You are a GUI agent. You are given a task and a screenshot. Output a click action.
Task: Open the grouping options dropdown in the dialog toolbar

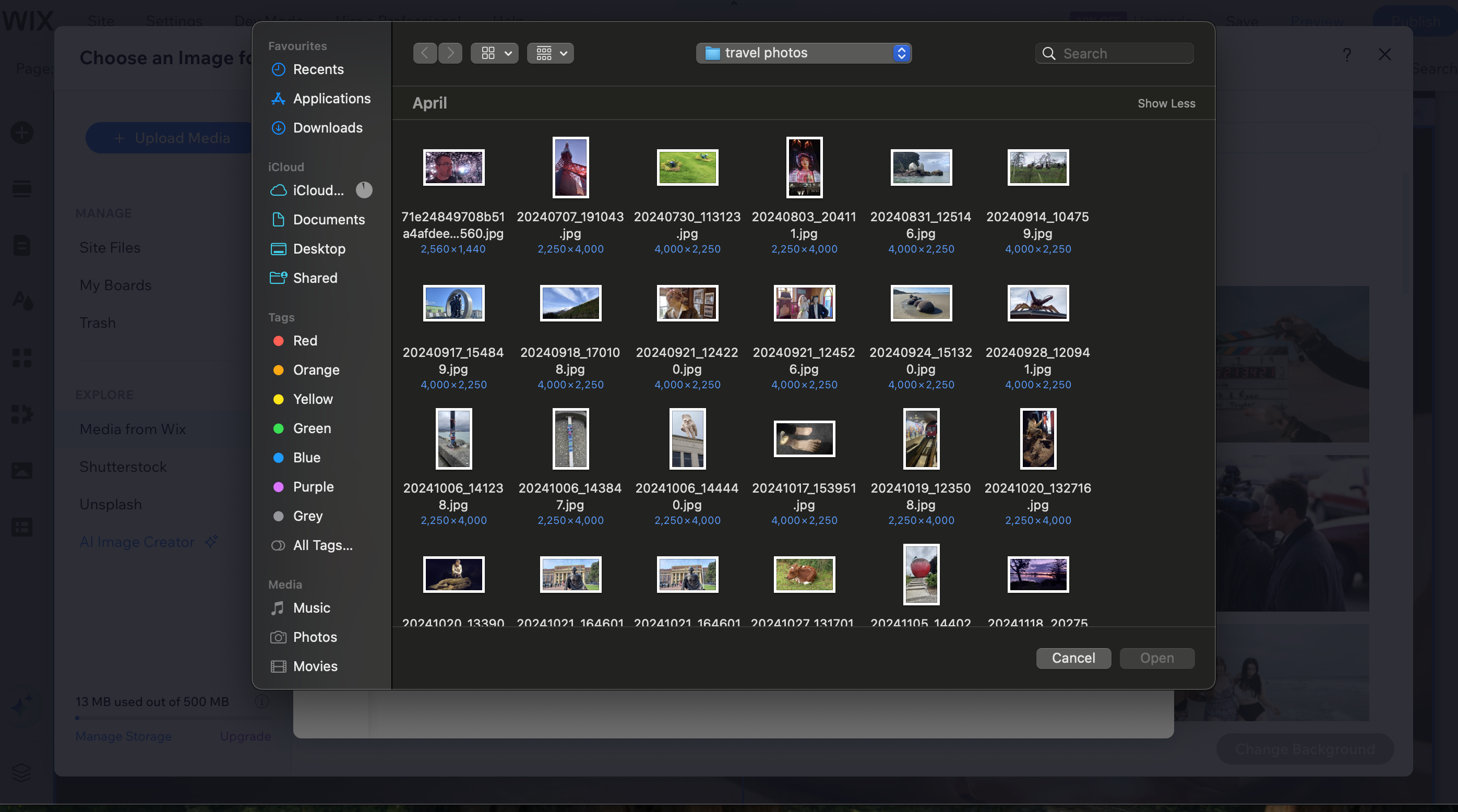click(549, 53)
